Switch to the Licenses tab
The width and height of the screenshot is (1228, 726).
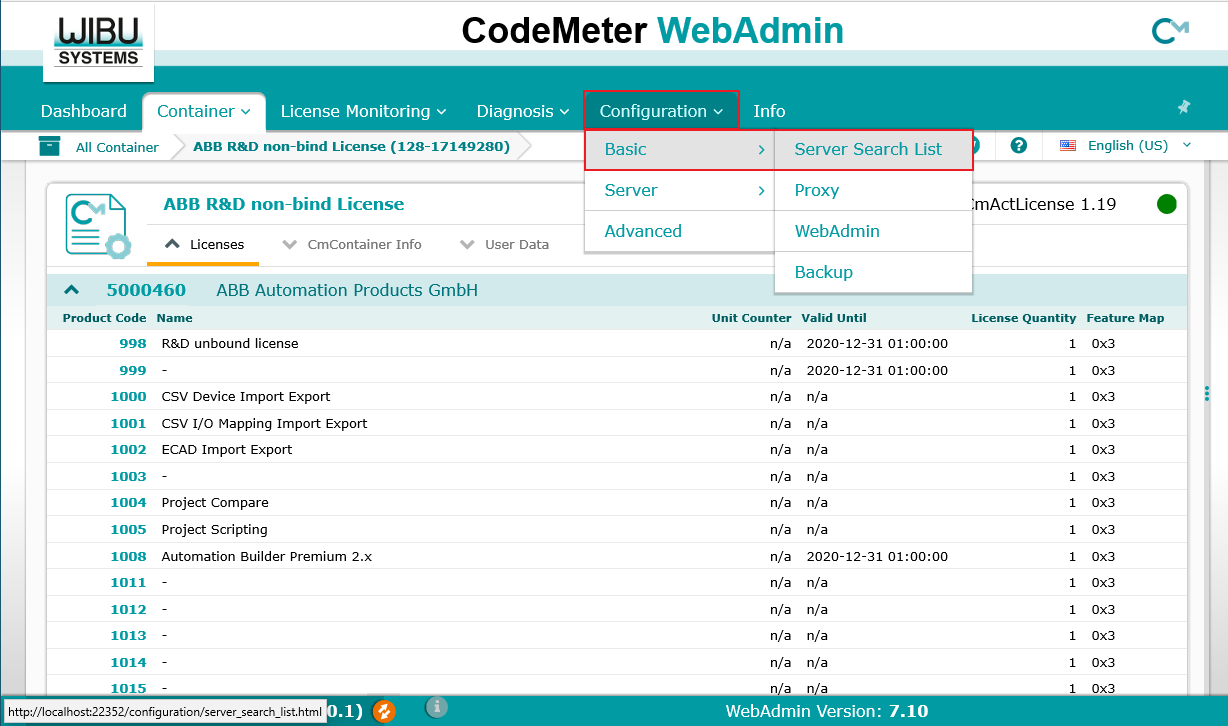click(204, 244)
